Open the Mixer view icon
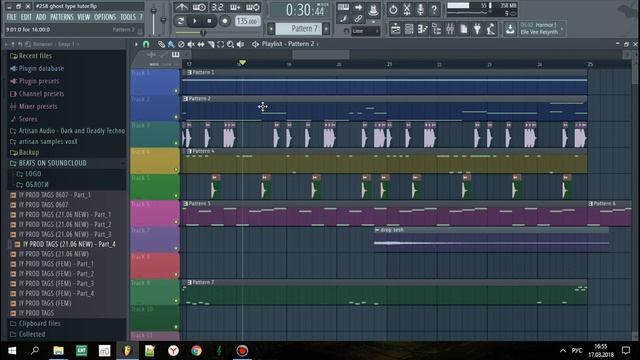Screen dimensions: 640x360 450,29
